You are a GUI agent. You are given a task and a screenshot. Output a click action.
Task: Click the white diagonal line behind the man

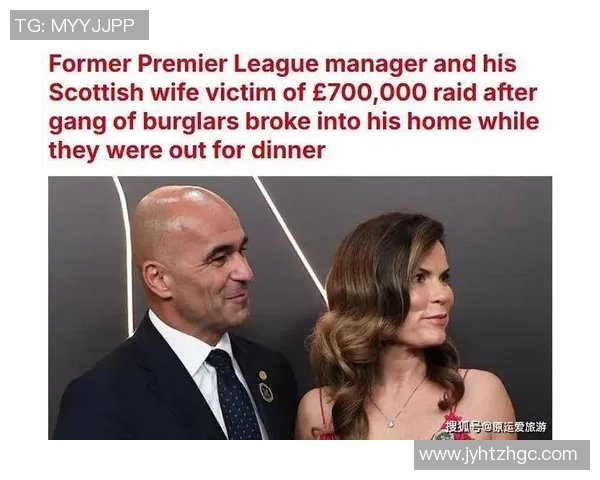pos(291,237)
